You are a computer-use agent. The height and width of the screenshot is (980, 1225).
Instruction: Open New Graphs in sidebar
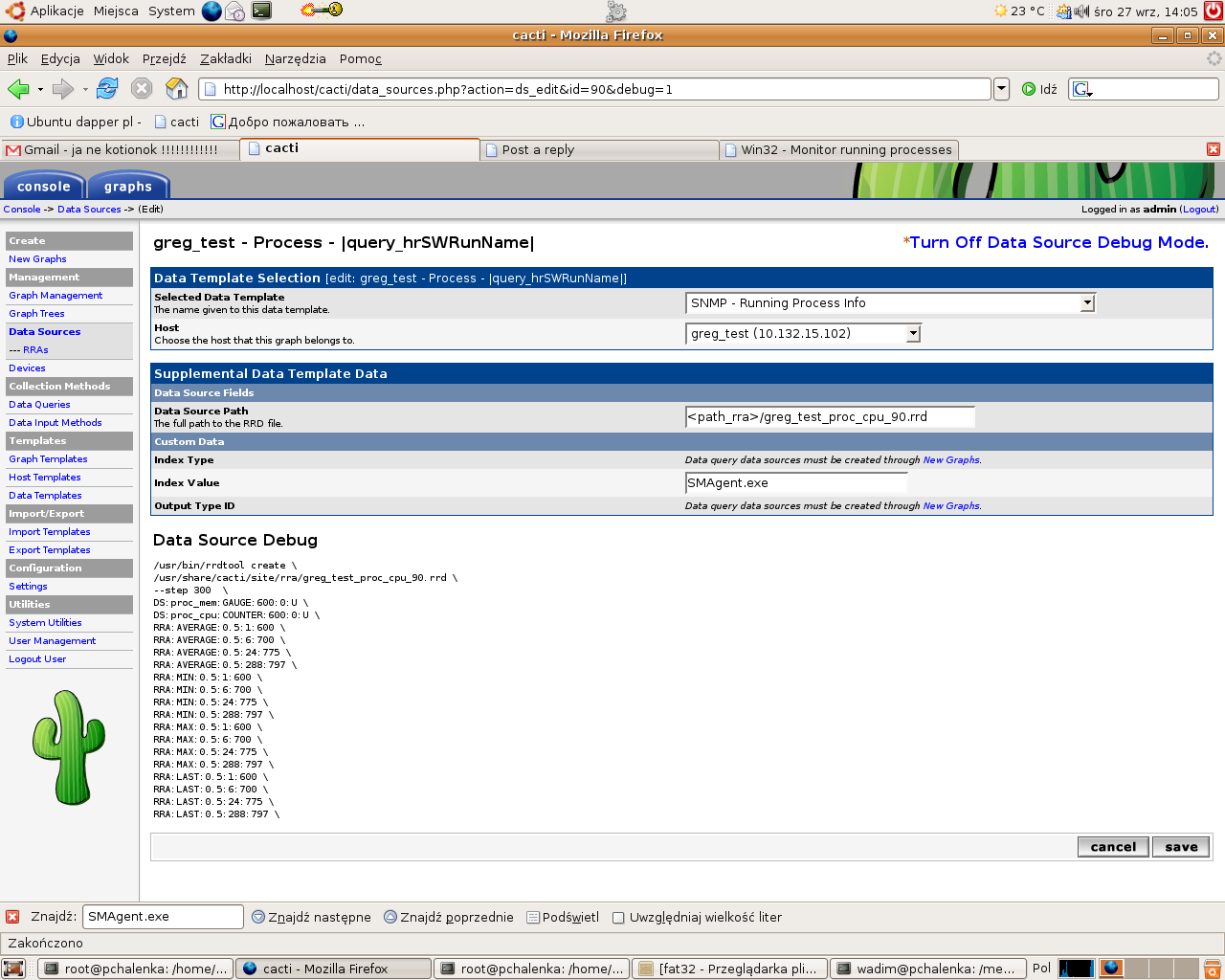37,259
